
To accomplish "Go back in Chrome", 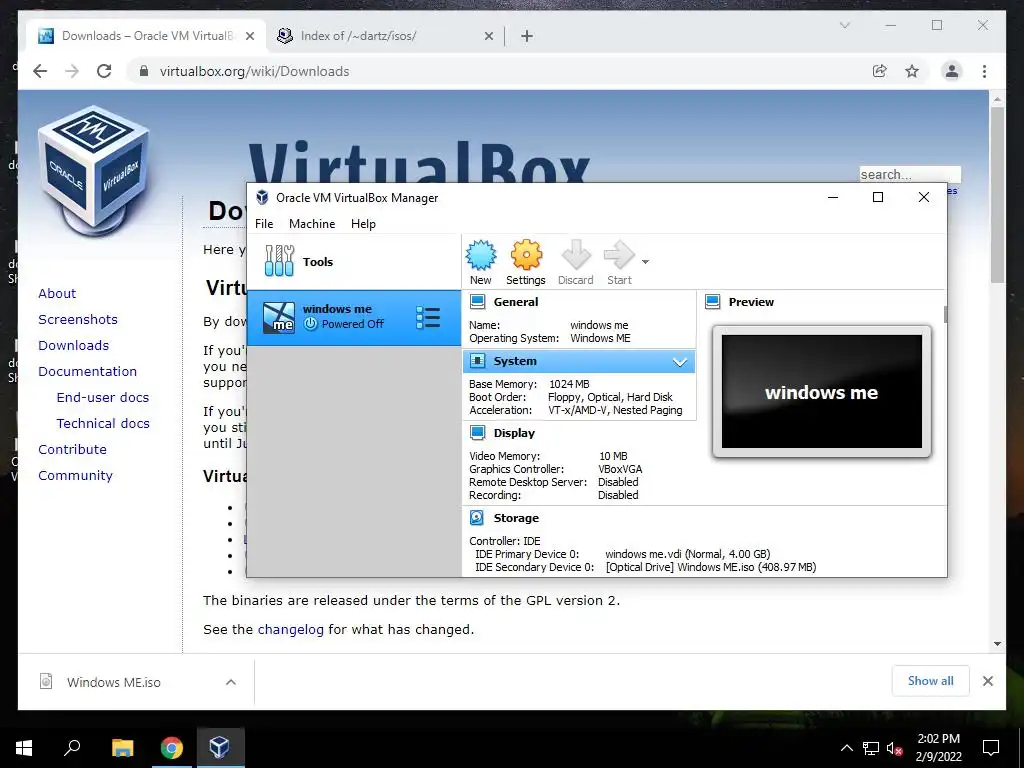I will pos(40,71).
